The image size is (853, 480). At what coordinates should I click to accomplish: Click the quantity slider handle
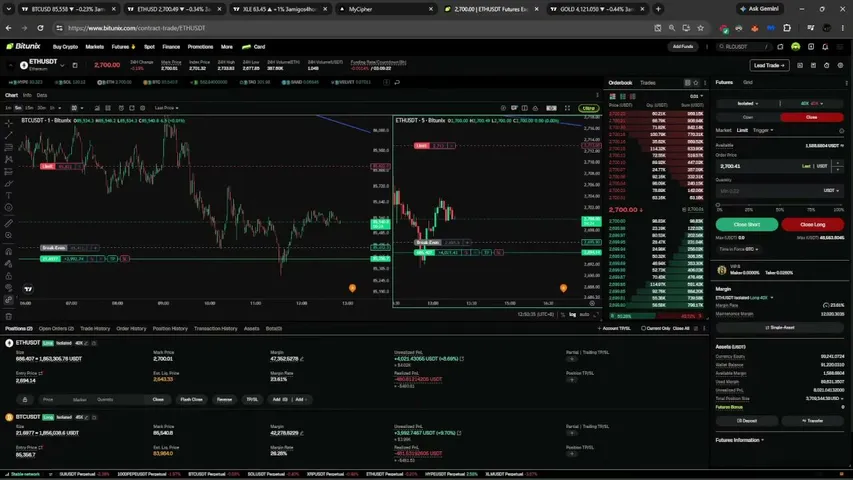718,205
